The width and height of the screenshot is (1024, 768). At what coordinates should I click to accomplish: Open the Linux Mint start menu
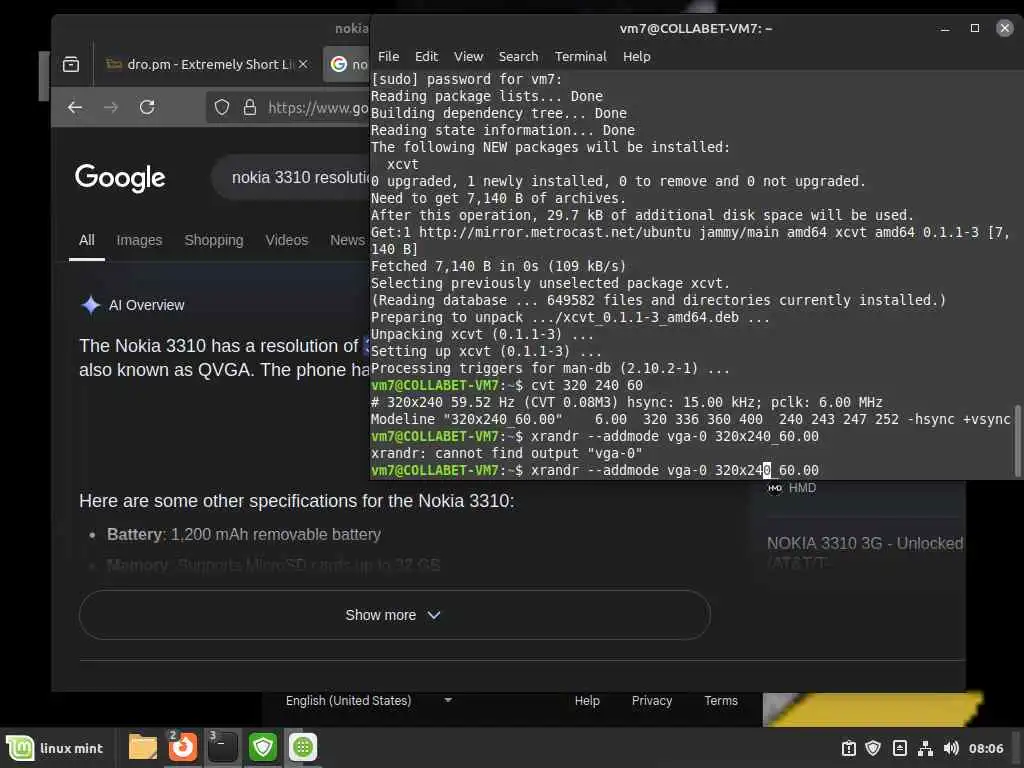click(x=55, y=747)
